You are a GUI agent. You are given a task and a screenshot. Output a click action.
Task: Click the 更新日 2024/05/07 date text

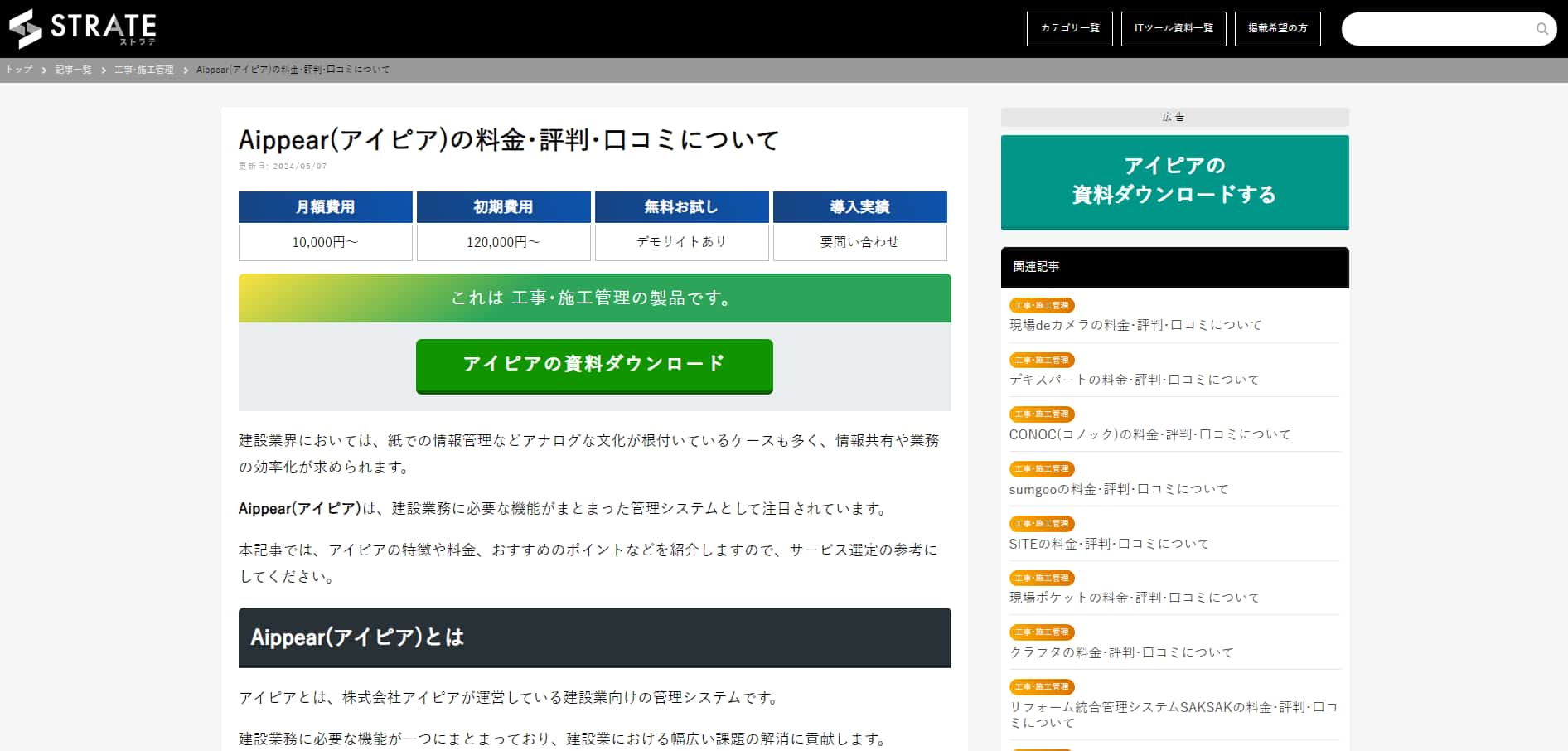tap(283, 167)
